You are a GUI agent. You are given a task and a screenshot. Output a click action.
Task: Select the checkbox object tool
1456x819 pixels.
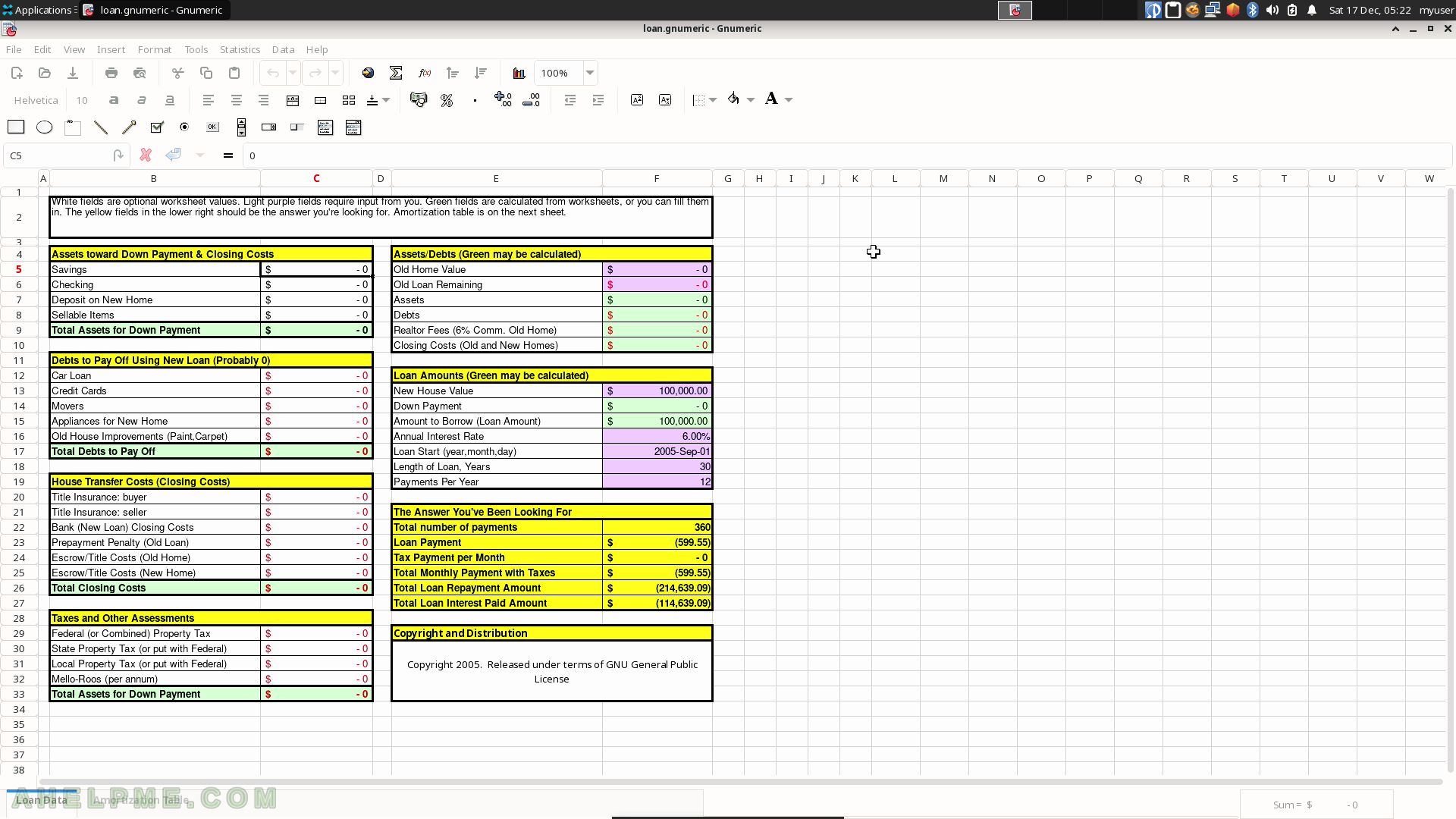point(157,127)
